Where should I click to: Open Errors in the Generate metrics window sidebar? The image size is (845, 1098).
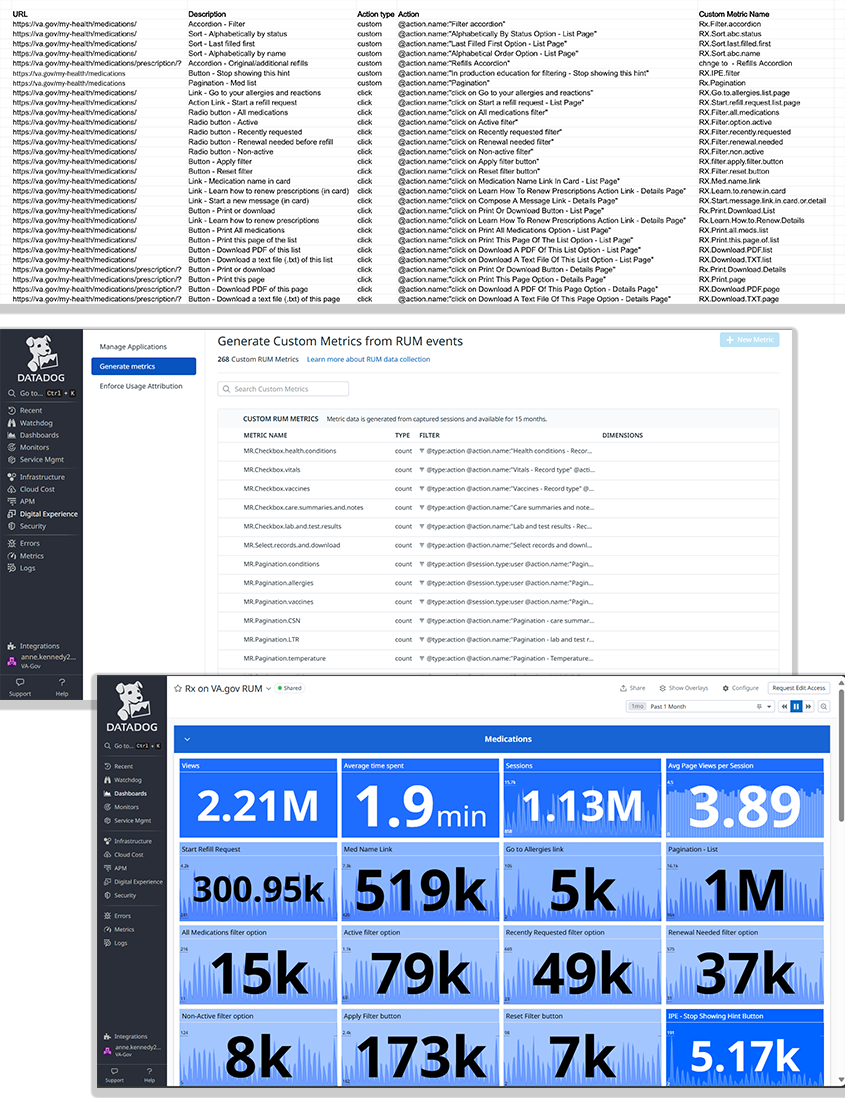pos(24,543)
